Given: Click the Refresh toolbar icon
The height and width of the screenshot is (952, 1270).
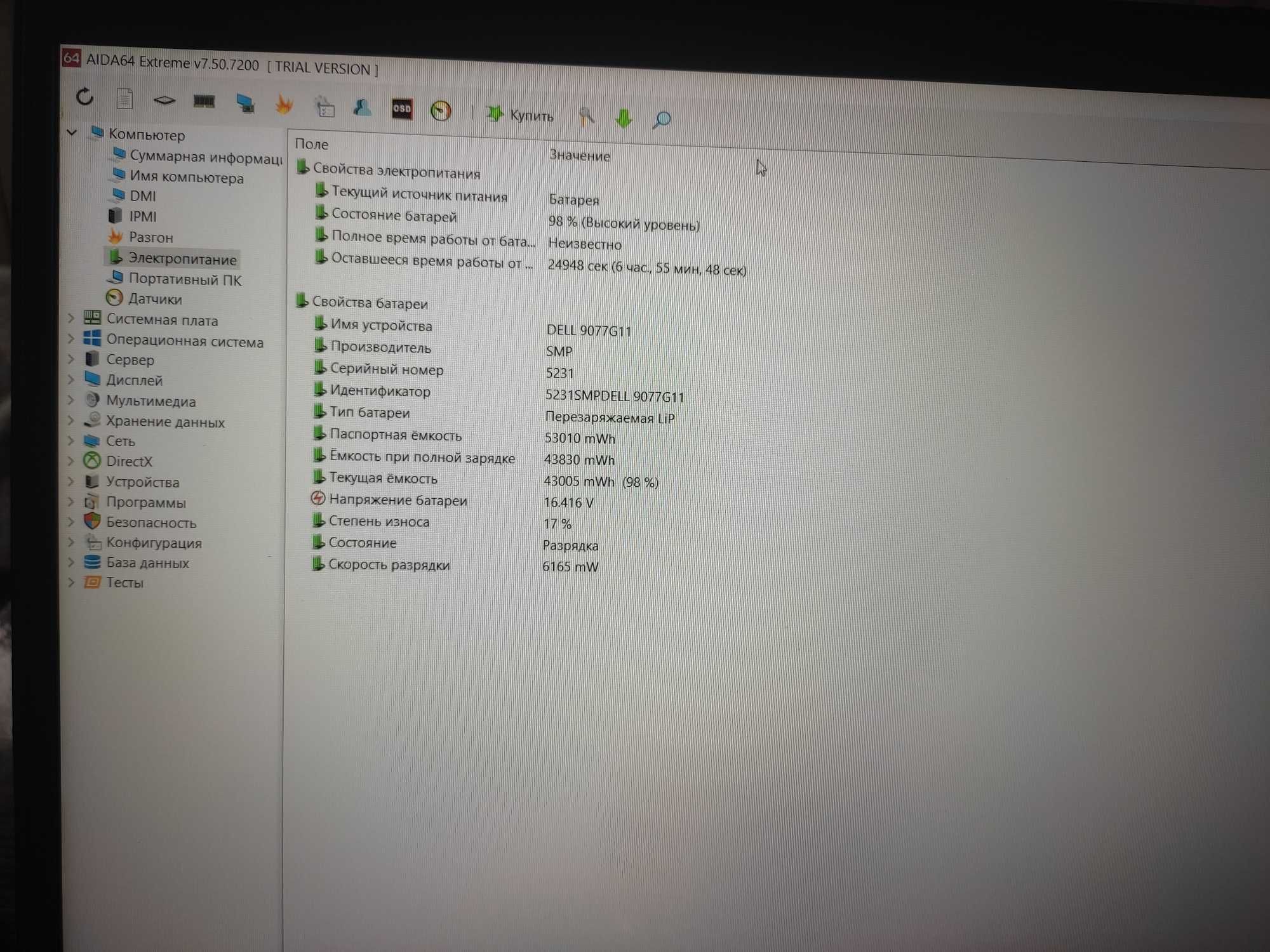Looking at the screenshot, I should pyautogui.click(x=84, y=97).
